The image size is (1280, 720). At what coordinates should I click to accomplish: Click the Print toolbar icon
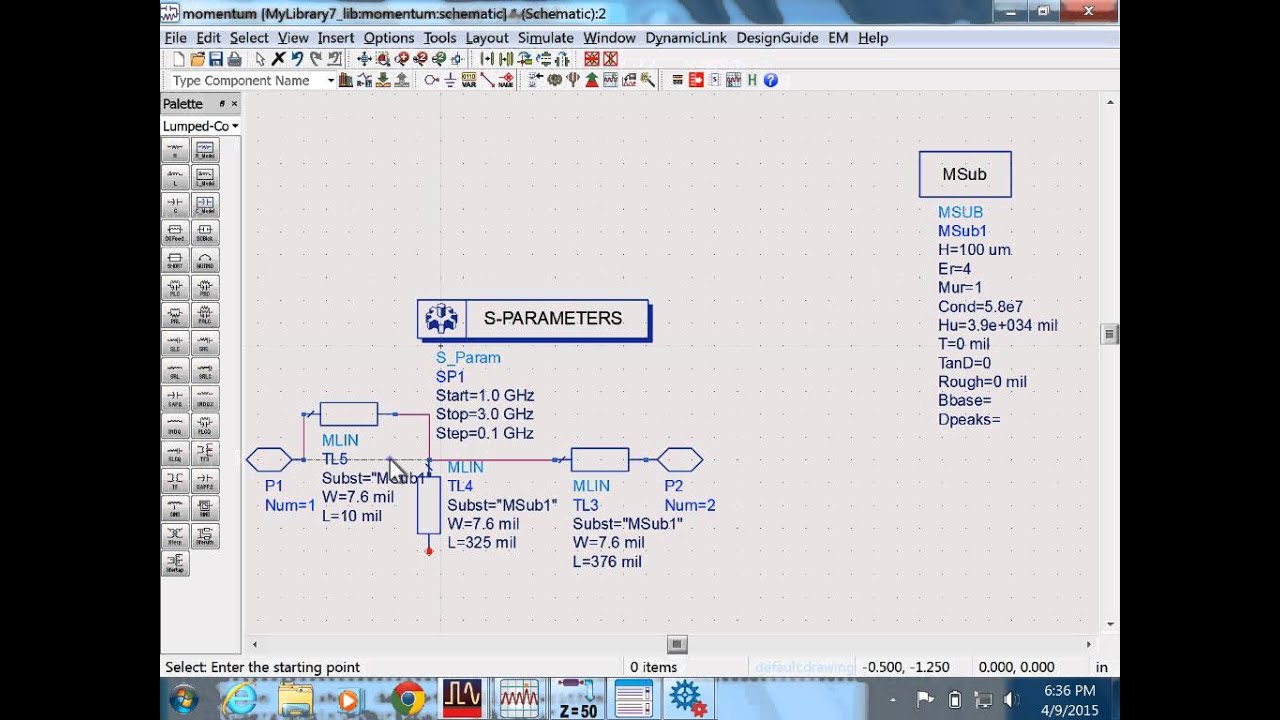coord(234,59)
